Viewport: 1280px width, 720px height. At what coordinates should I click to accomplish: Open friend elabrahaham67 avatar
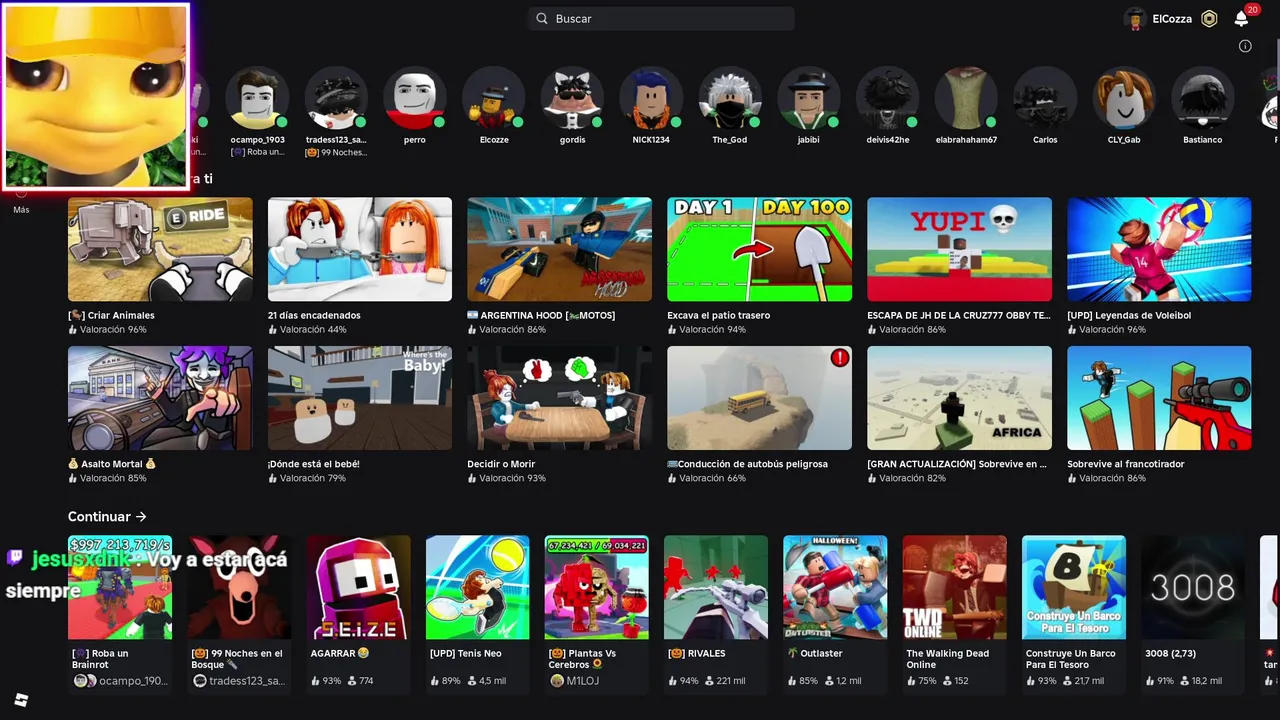966,98
